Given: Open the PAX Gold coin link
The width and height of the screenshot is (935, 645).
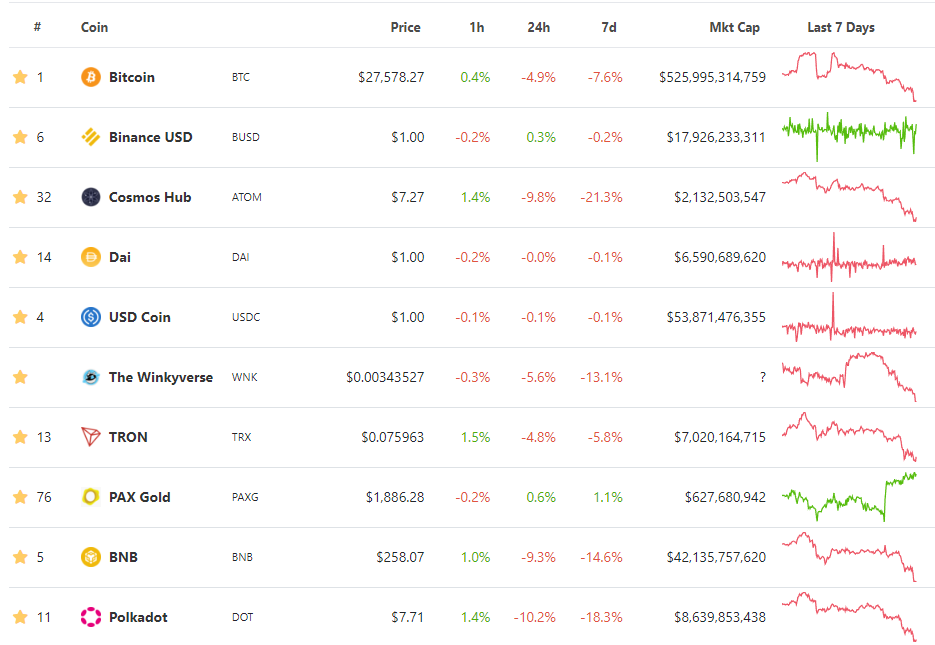Looking at the screenshot, I should click(x=140, y=497).
